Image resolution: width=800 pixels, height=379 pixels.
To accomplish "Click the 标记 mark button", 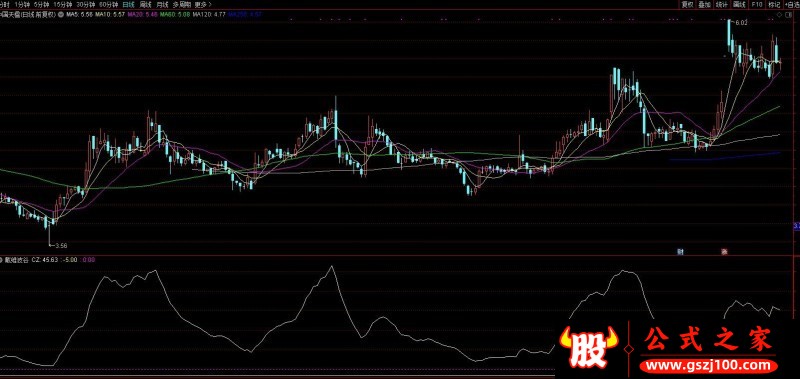I will [774, 5].
